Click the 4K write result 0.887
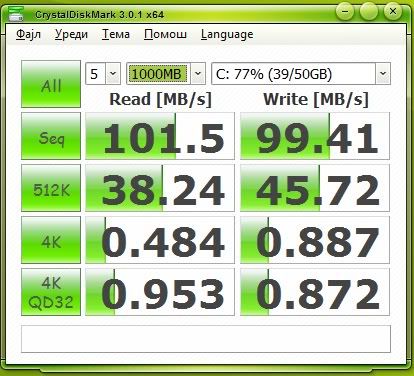The image size is (414, 376). point(315,240)
